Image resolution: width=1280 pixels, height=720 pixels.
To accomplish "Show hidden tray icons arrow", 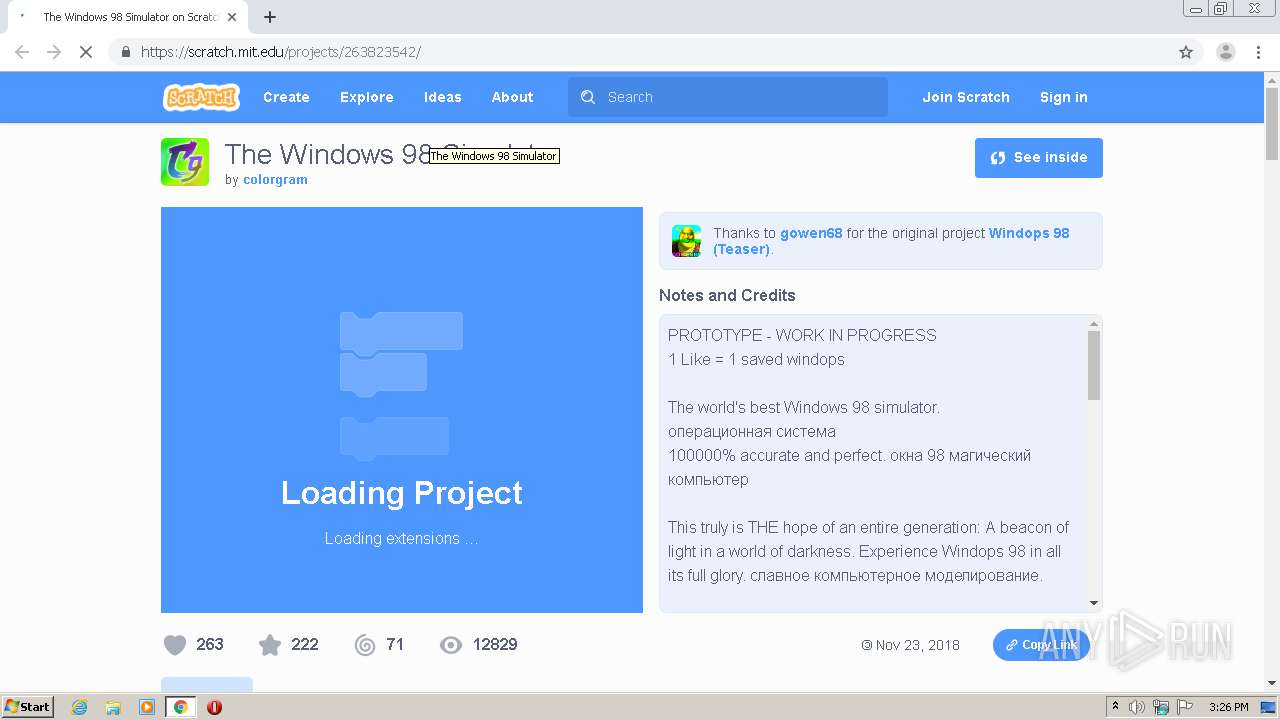I will tap(1115, 707).
